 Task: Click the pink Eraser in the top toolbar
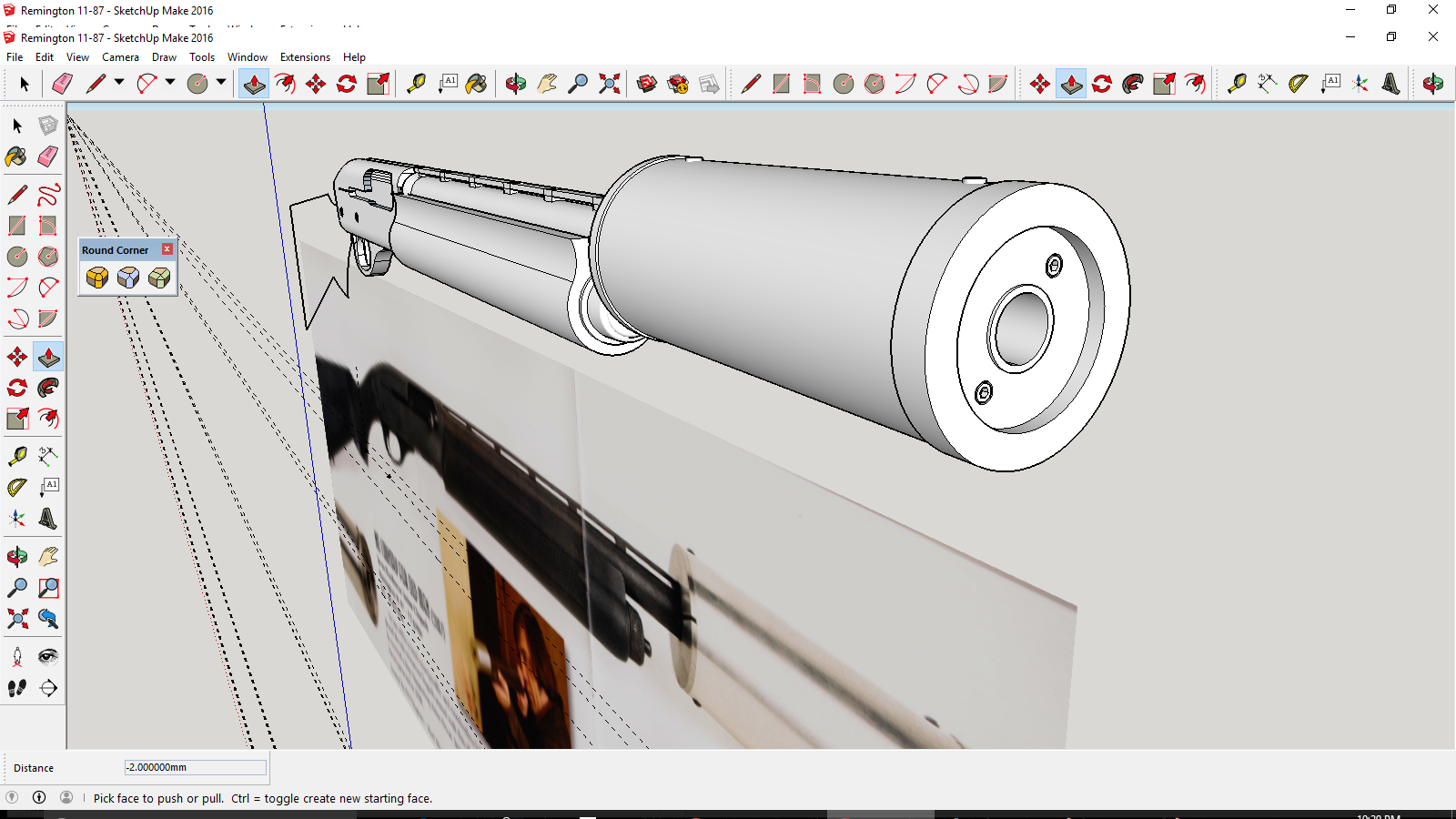pos(62,84)
